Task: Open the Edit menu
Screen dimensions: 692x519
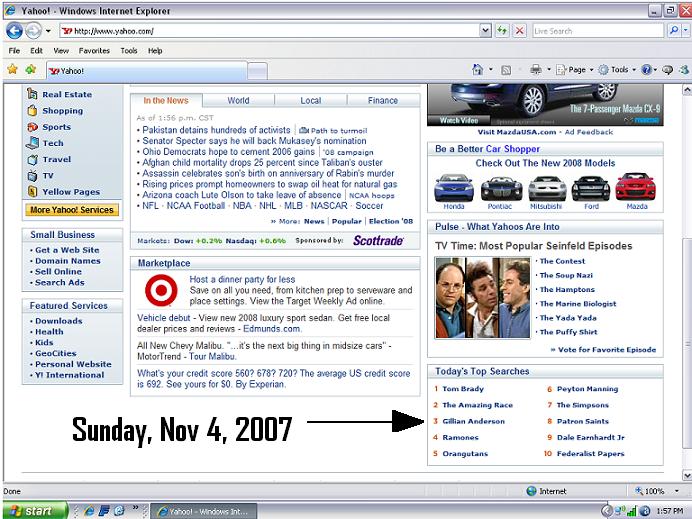Action: 36,51
